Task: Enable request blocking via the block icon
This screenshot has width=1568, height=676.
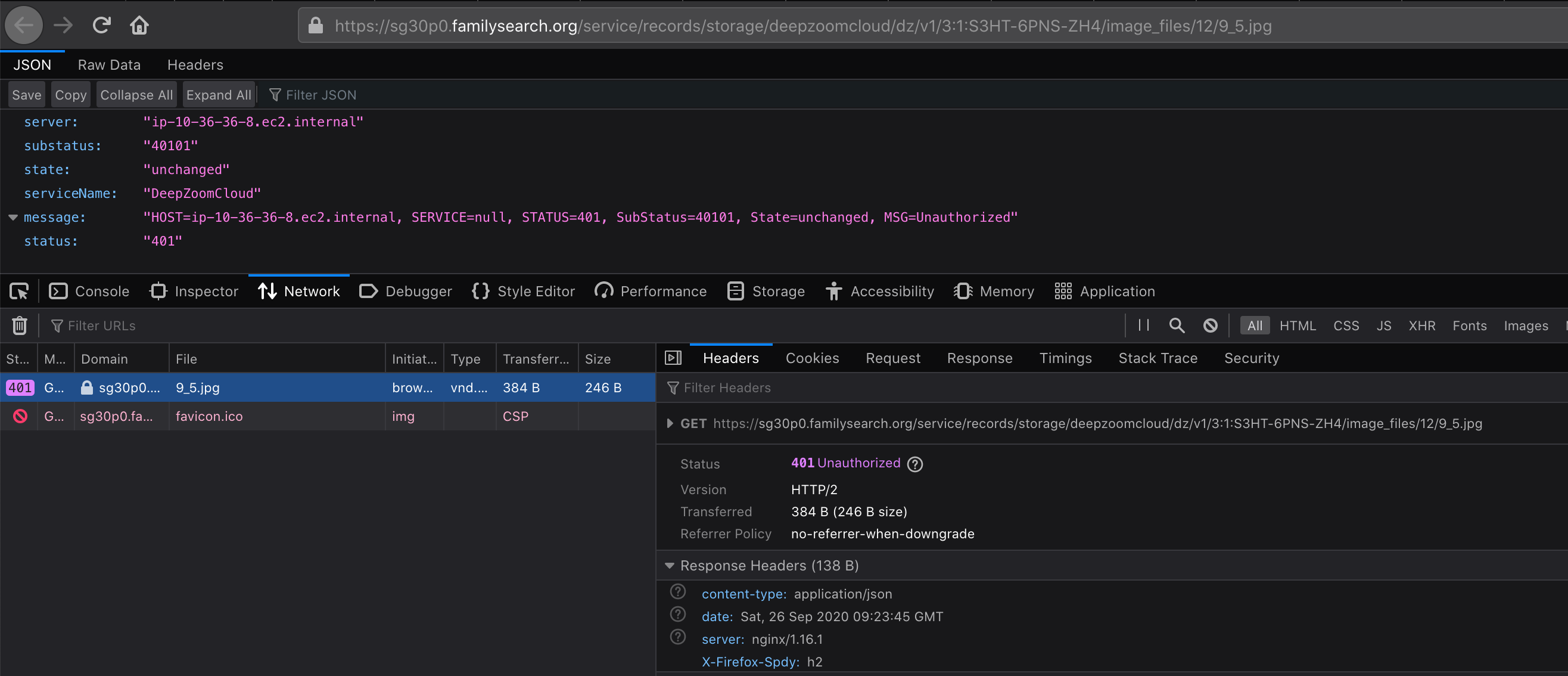Action: pos(1210,325)
